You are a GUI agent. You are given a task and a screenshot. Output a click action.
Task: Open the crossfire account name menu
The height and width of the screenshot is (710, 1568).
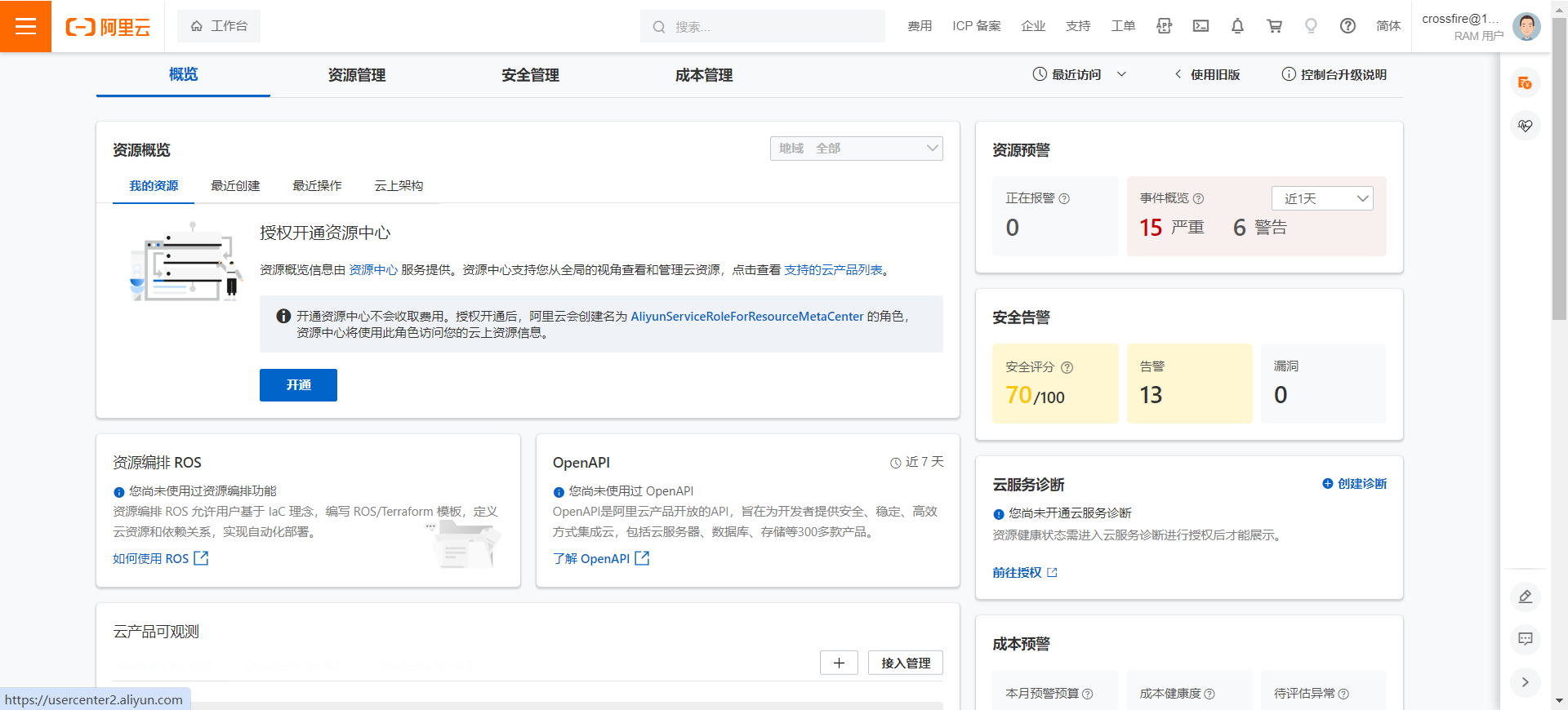click(x=1461, y=19)
